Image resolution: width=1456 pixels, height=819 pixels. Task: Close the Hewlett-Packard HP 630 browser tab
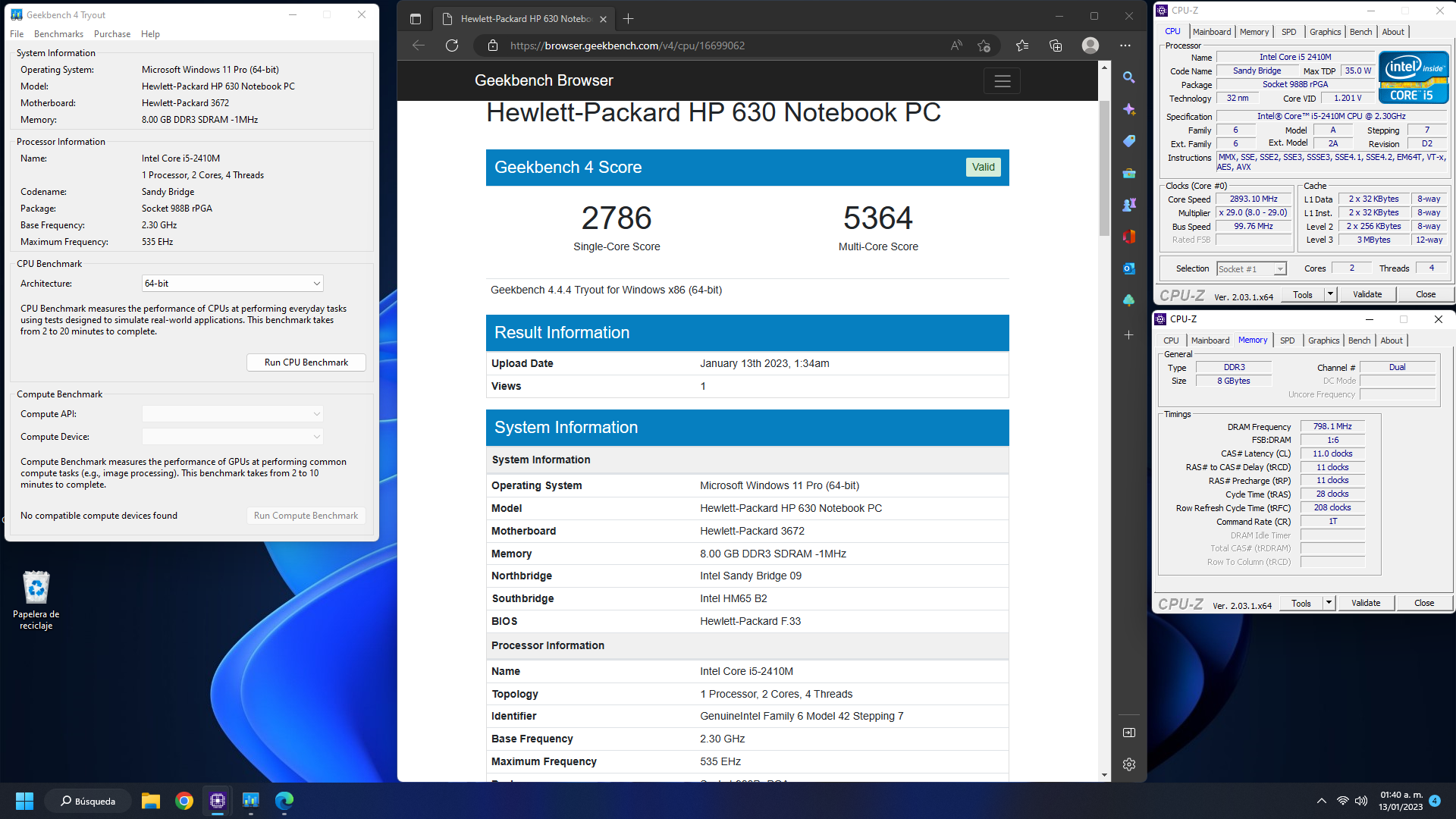603,19
